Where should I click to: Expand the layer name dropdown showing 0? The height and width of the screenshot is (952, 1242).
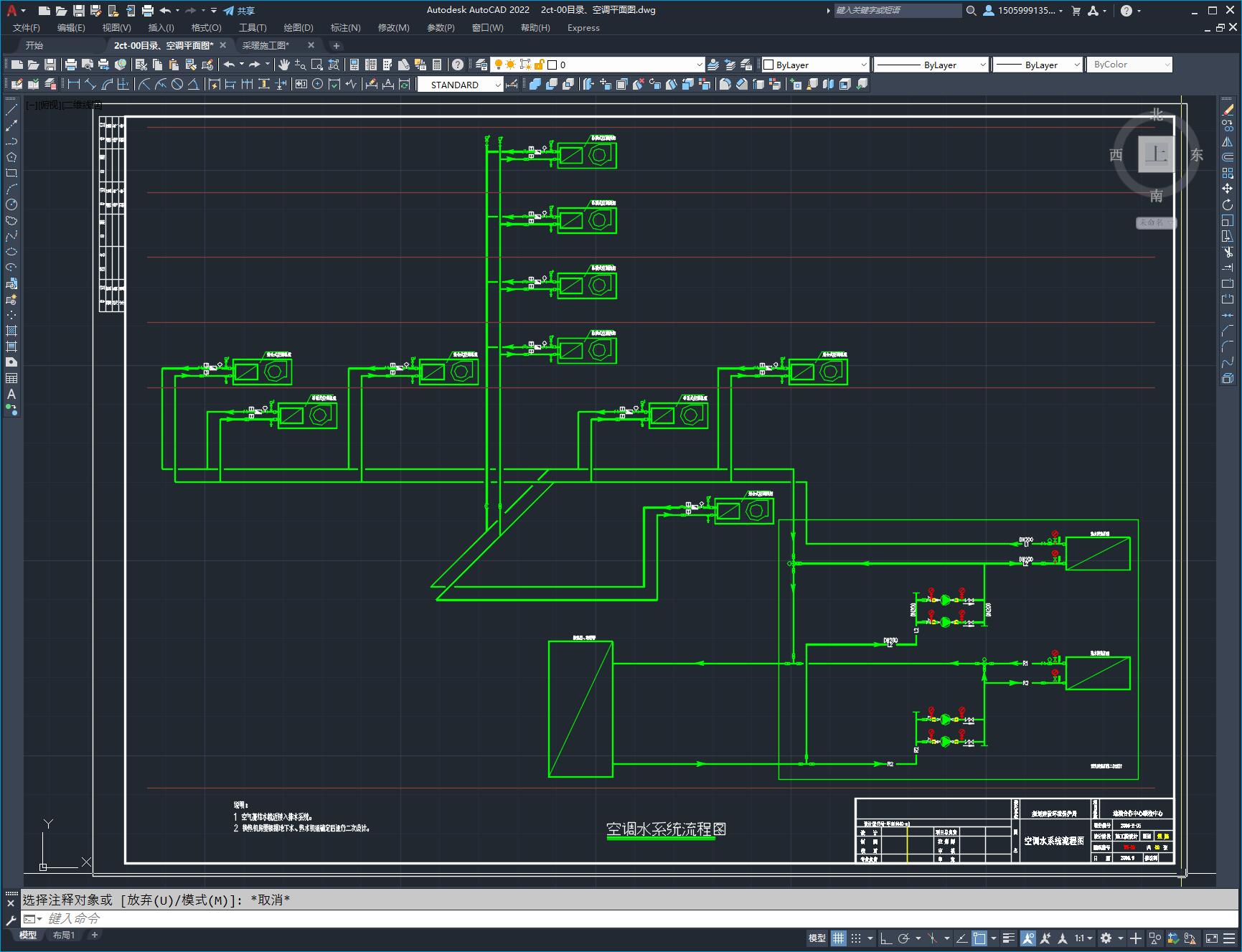coord(699,65)
